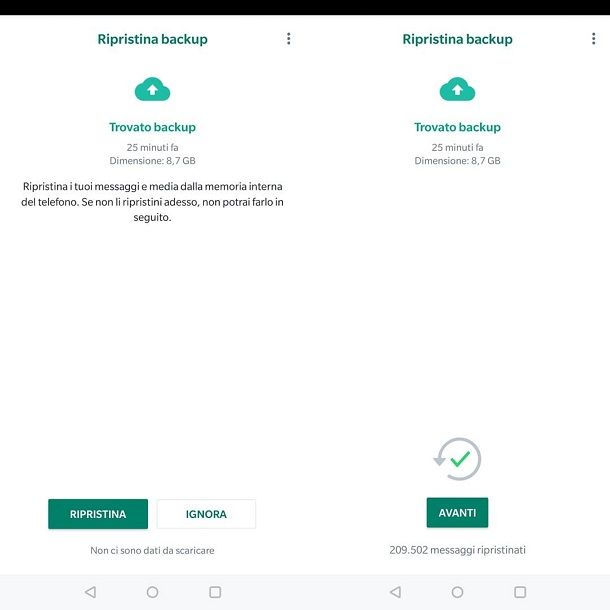Tap the recent apps icon on the right screen
Screen dimensions: 610x610
tap(520, 592)
